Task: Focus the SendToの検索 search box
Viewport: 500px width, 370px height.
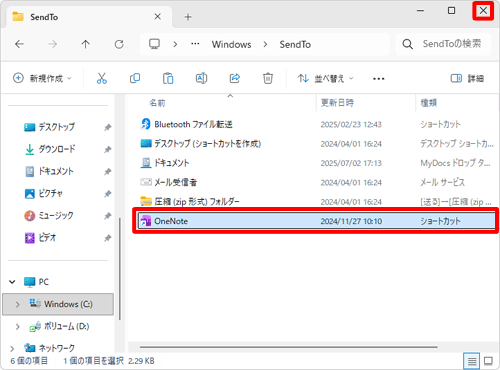Action: (443, 44)
